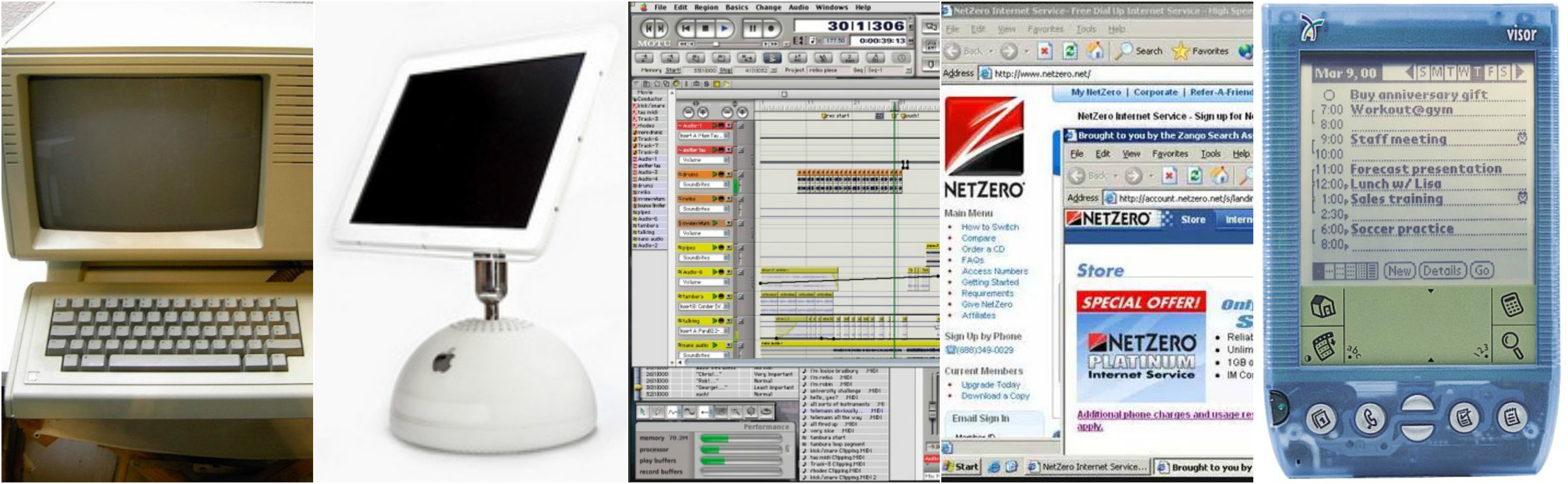Click the clock icon in MOTU control panel

coord(901,58)
